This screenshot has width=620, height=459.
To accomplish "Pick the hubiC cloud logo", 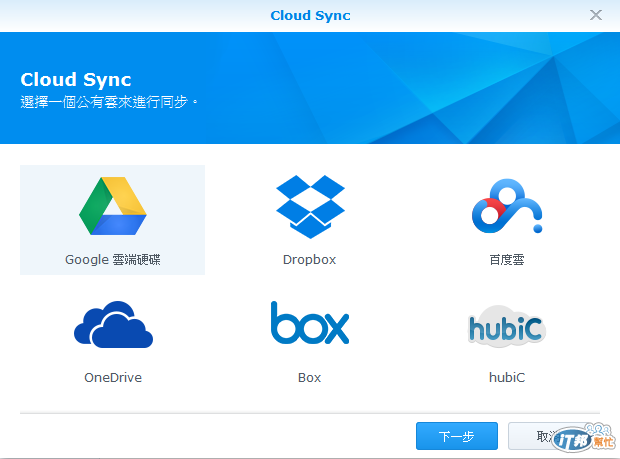I will (x=507, y=327).
